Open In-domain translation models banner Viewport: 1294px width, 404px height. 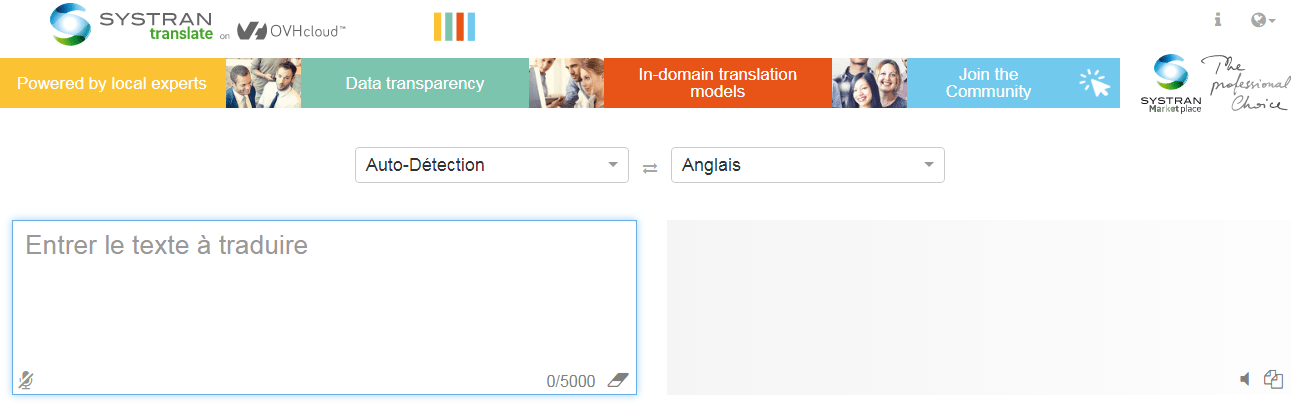[718, 83]
